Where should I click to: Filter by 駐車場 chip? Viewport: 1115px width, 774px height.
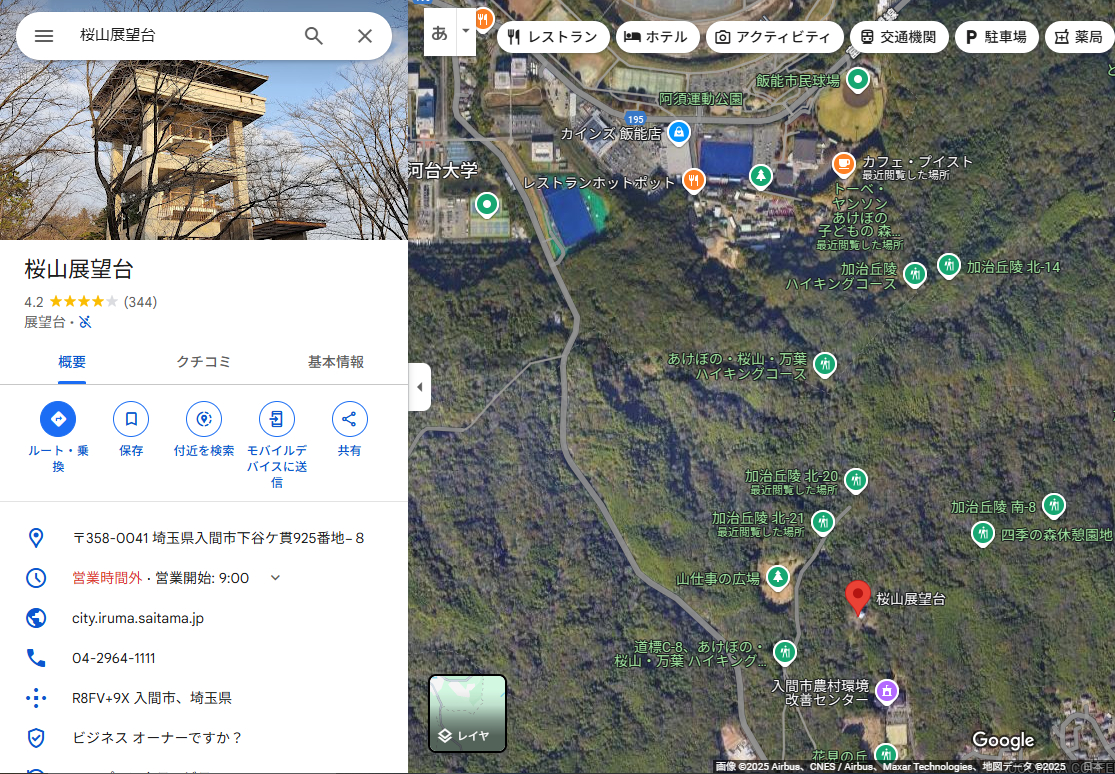[x=996, y=37]
